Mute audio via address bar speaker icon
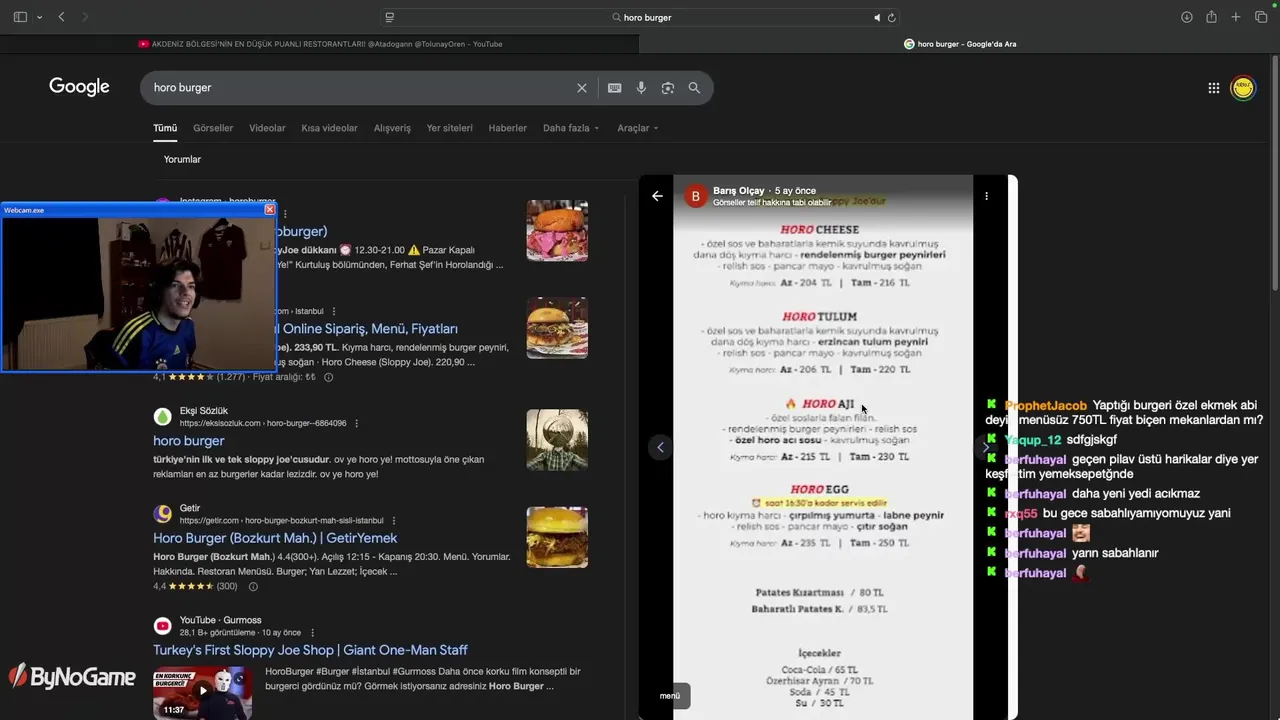Screen dimensions: 1280x720 [877, 17]
